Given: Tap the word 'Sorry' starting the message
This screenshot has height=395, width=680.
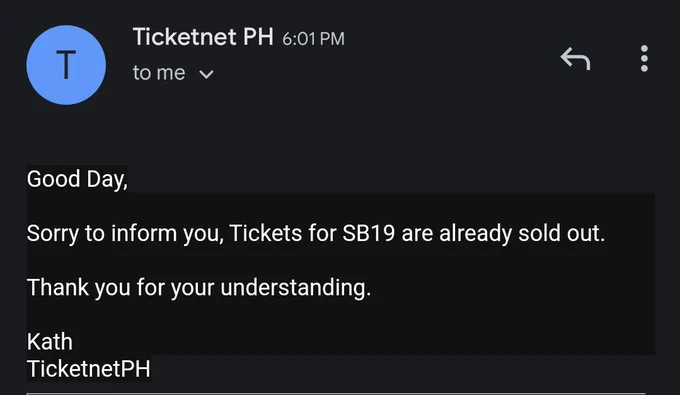Looking at the screenshot, I should click(x=53, y=234).
